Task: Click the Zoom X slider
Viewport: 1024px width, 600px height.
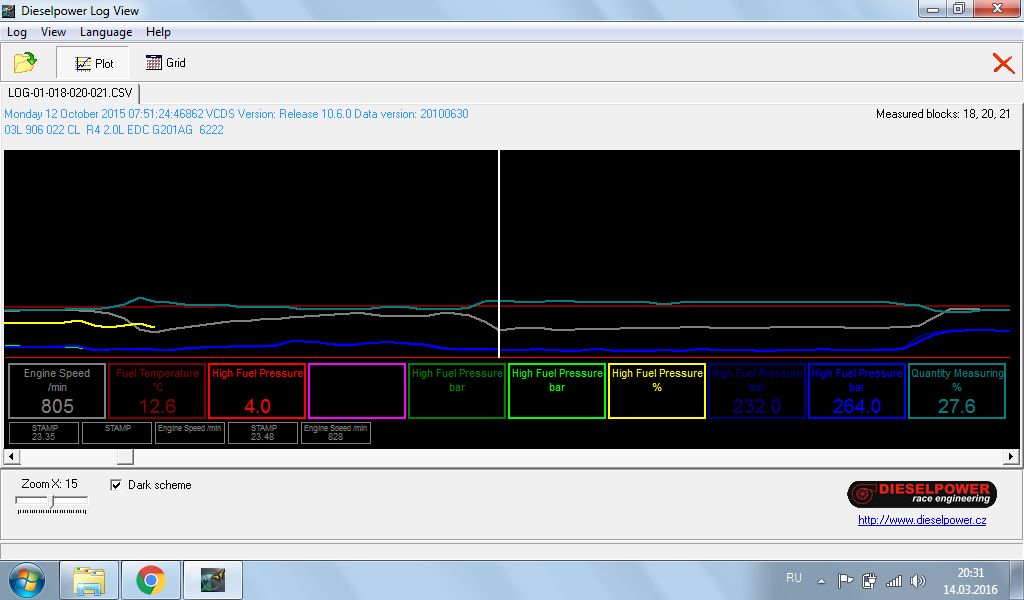Action: tap(52, 501)
